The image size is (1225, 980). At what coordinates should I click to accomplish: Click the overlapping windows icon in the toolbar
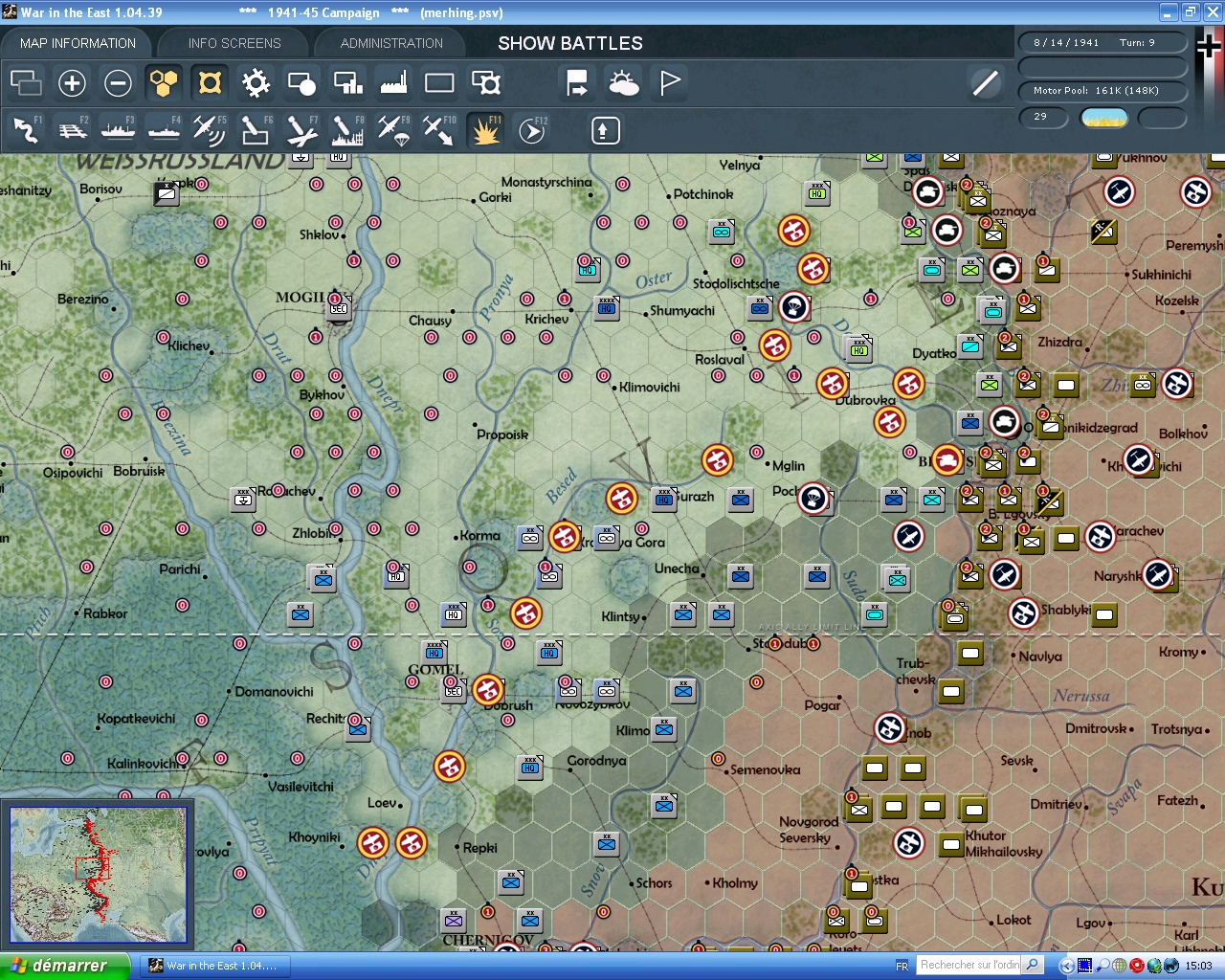(x=26, y=83)
